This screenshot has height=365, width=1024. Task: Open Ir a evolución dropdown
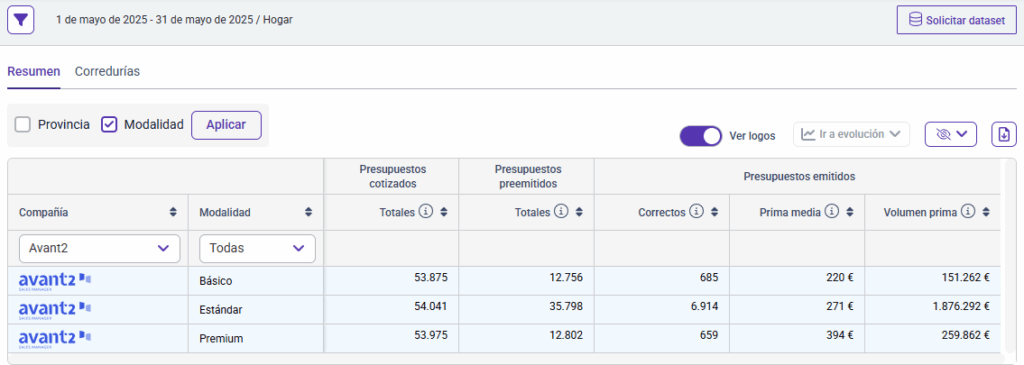(x=852, y=134)
